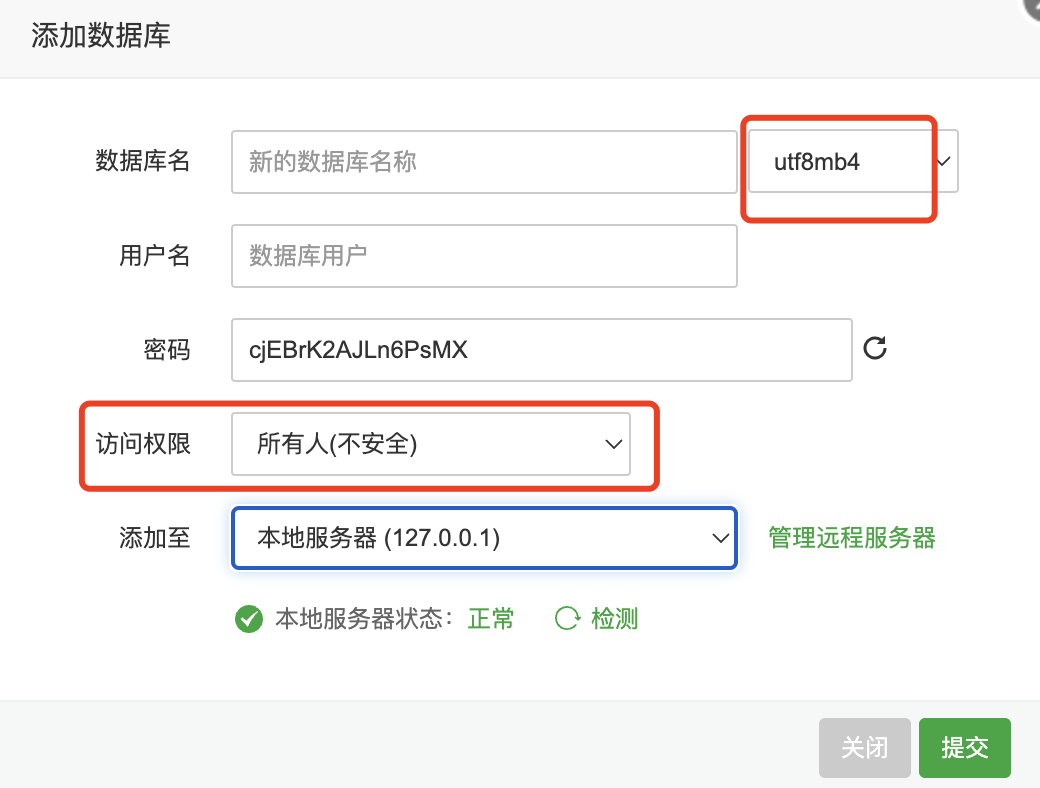The image size is (1040, 788).
Task: Click the 提交 submit button
Action: pyautogui.click(x=964, y=748)
